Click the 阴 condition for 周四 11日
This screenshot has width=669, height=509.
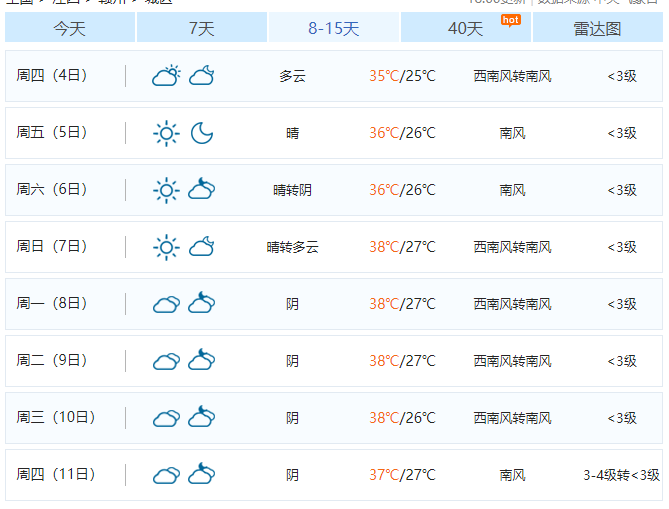coord(293,475)
